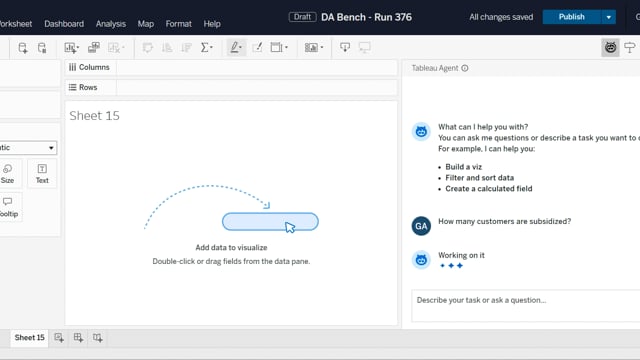640x360 pixels.
Task: Click the Presentation Mode icon
Action: (364, 48)
